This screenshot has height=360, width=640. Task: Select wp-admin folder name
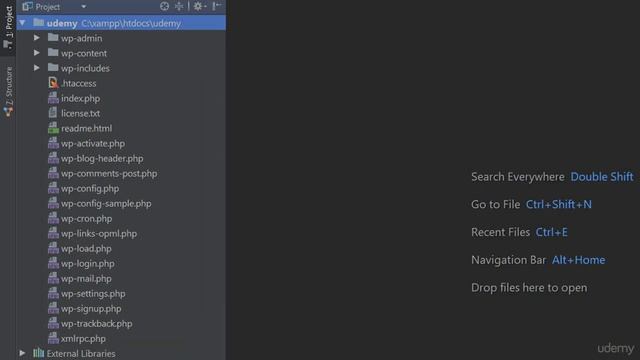point(82,38)
